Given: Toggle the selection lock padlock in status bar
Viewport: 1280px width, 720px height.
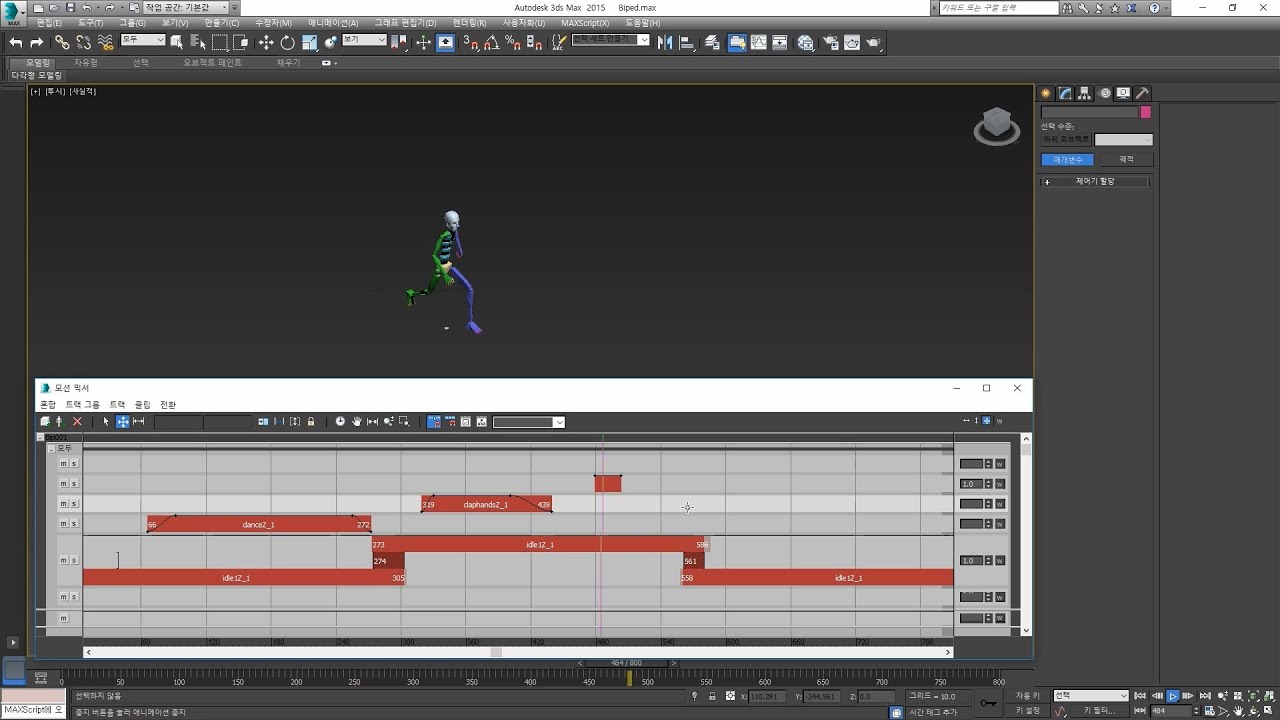Looking at the screenshot, I should [x=712, y=696].
